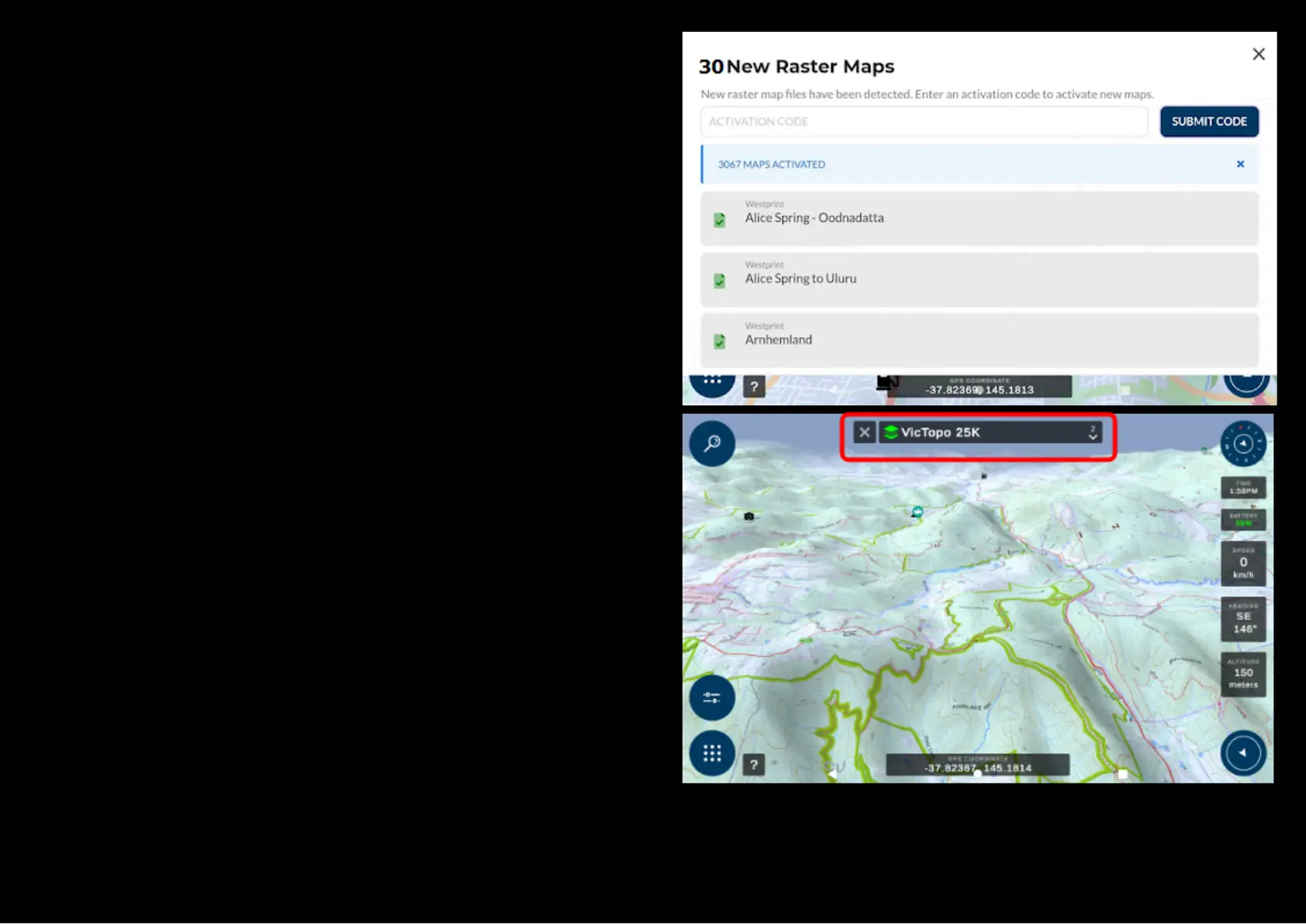This screenshot has height=924, width=1306.
Task: Click the location arrow button in the map view
Action: point(1243,753)
